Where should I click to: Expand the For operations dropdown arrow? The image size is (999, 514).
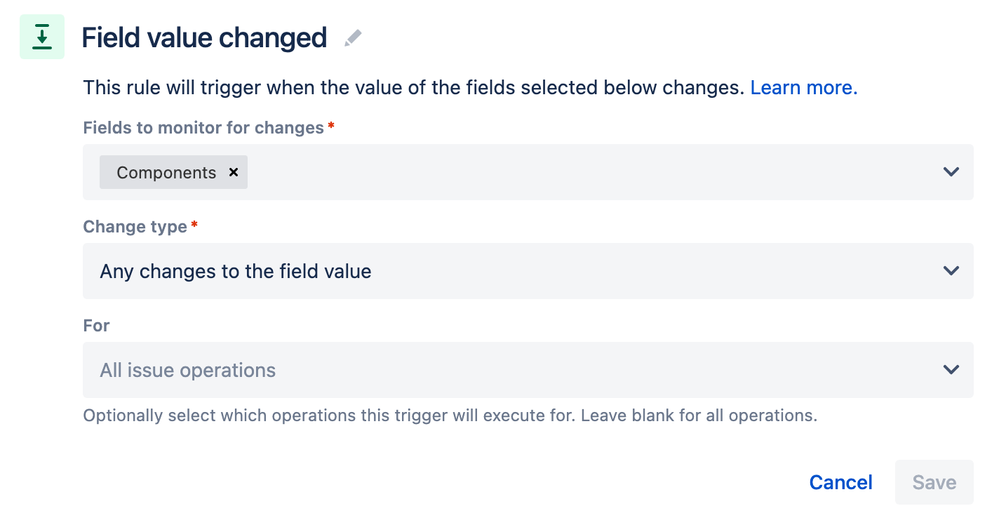coord(951,370)
